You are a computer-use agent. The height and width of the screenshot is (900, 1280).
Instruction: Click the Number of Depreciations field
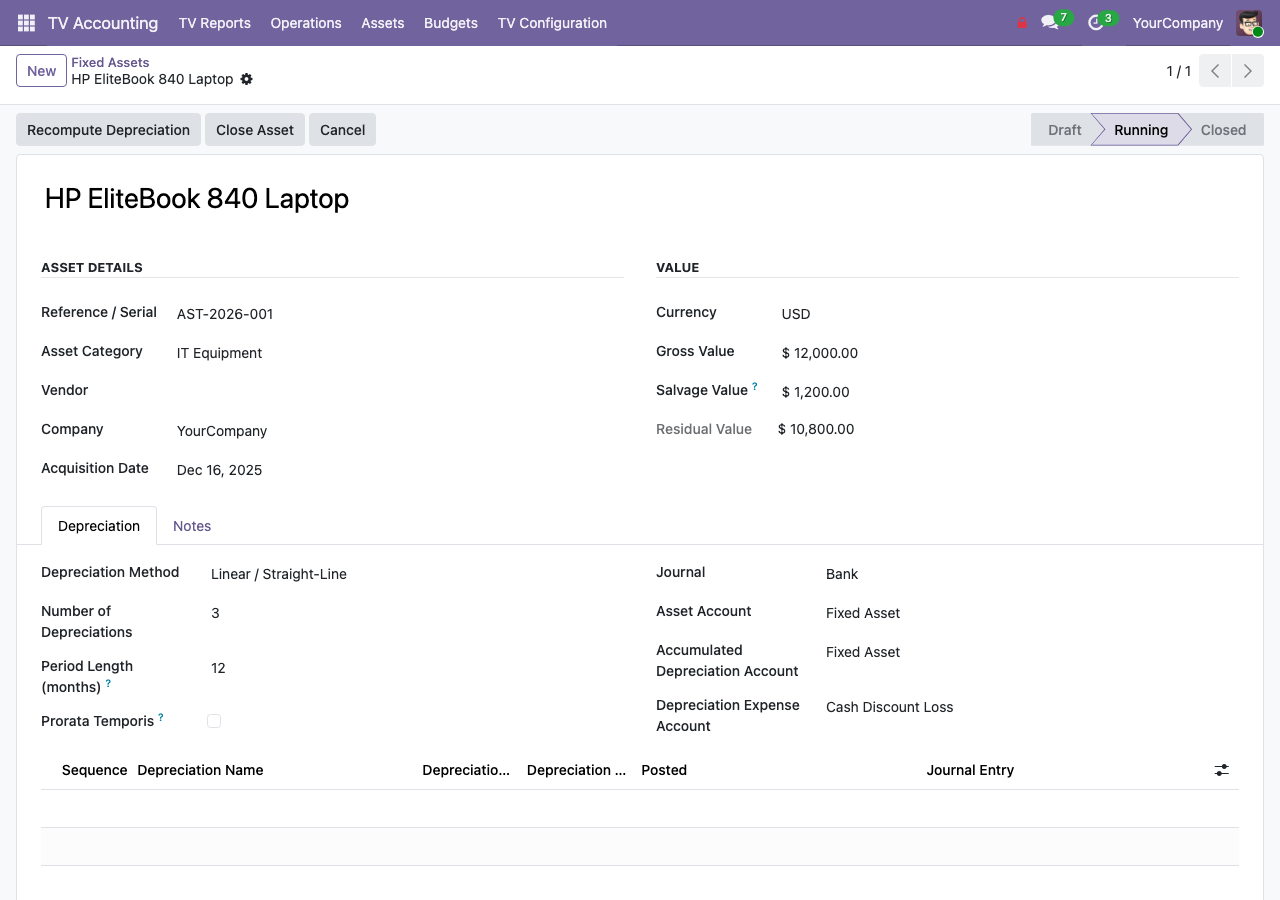pyautogui.click(x=417, y=613)
